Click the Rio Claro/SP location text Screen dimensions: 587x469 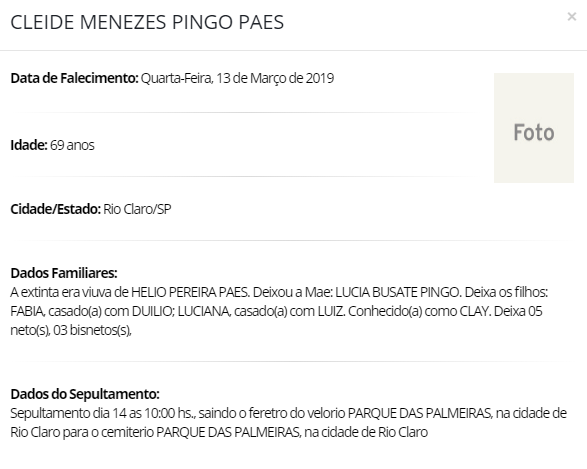137,209
